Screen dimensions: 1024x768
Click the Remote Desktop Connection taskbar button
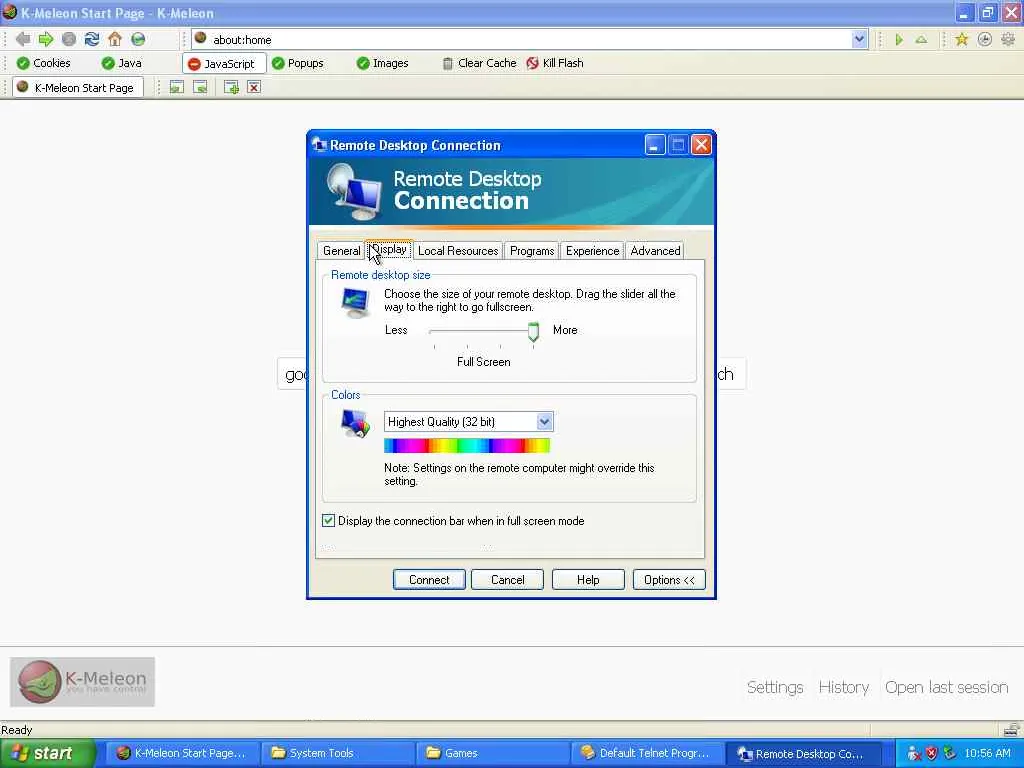803,753
